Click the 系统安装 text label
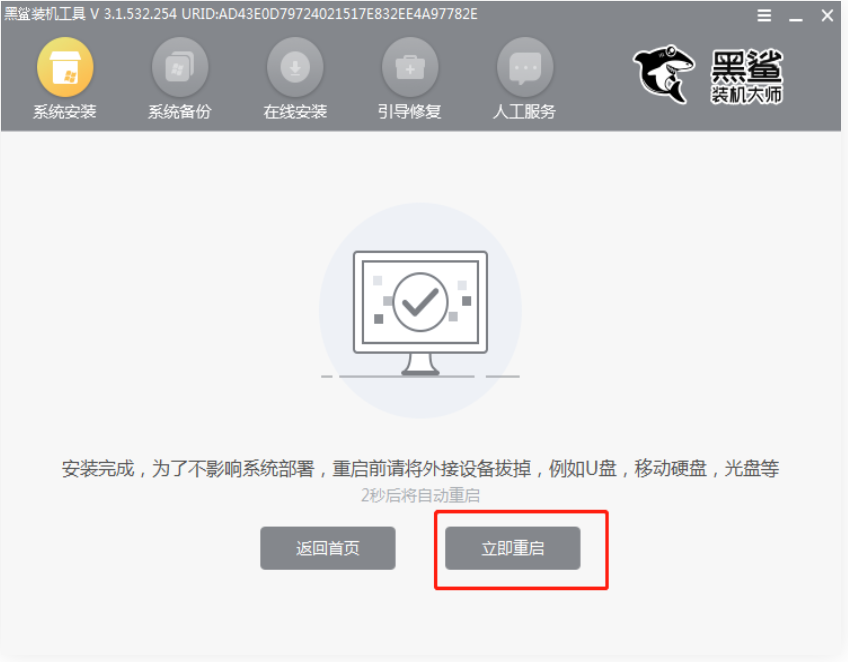Image resolution: width=848 pixels, height=662 pixels. pyautogui.click(x=65, y=112)
